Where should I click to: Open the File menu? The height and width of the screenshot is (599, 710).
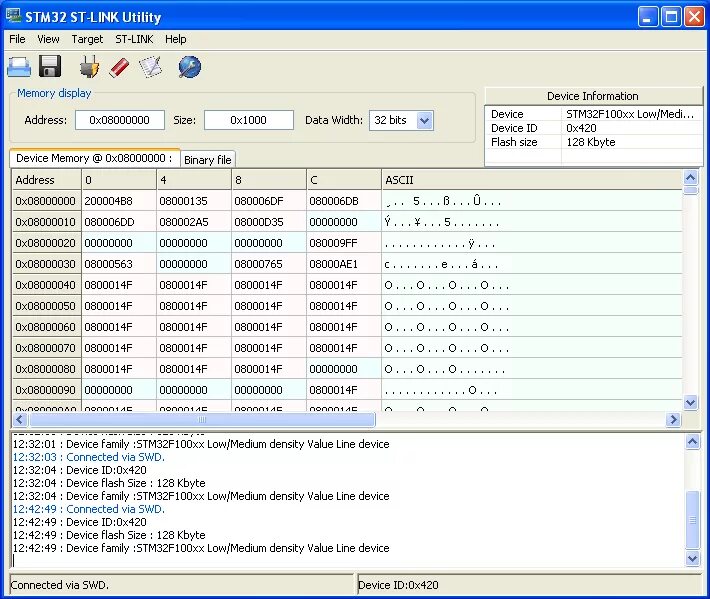coord(17,39)
